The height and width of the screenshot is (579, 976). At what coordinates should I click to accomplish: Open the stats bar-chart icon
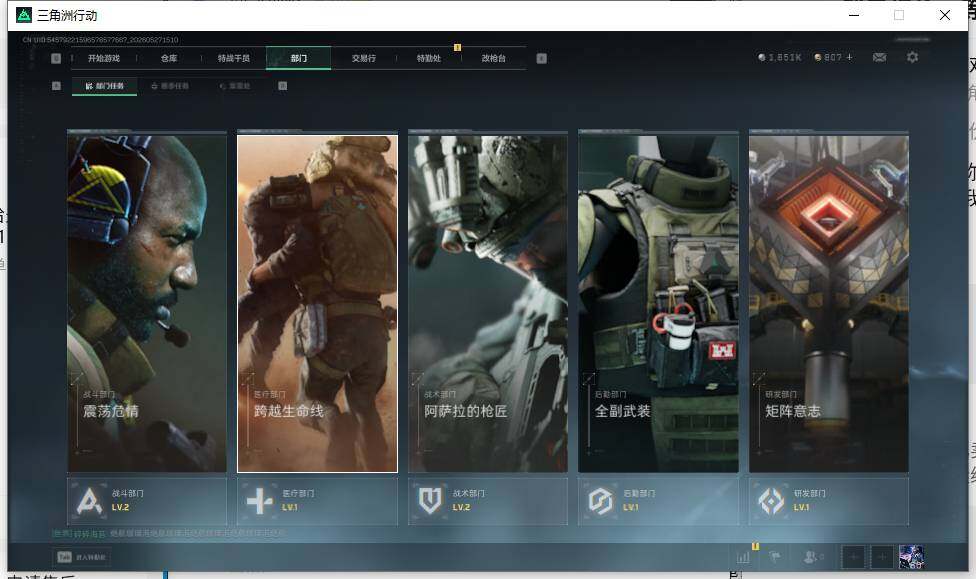pos(743,557)
